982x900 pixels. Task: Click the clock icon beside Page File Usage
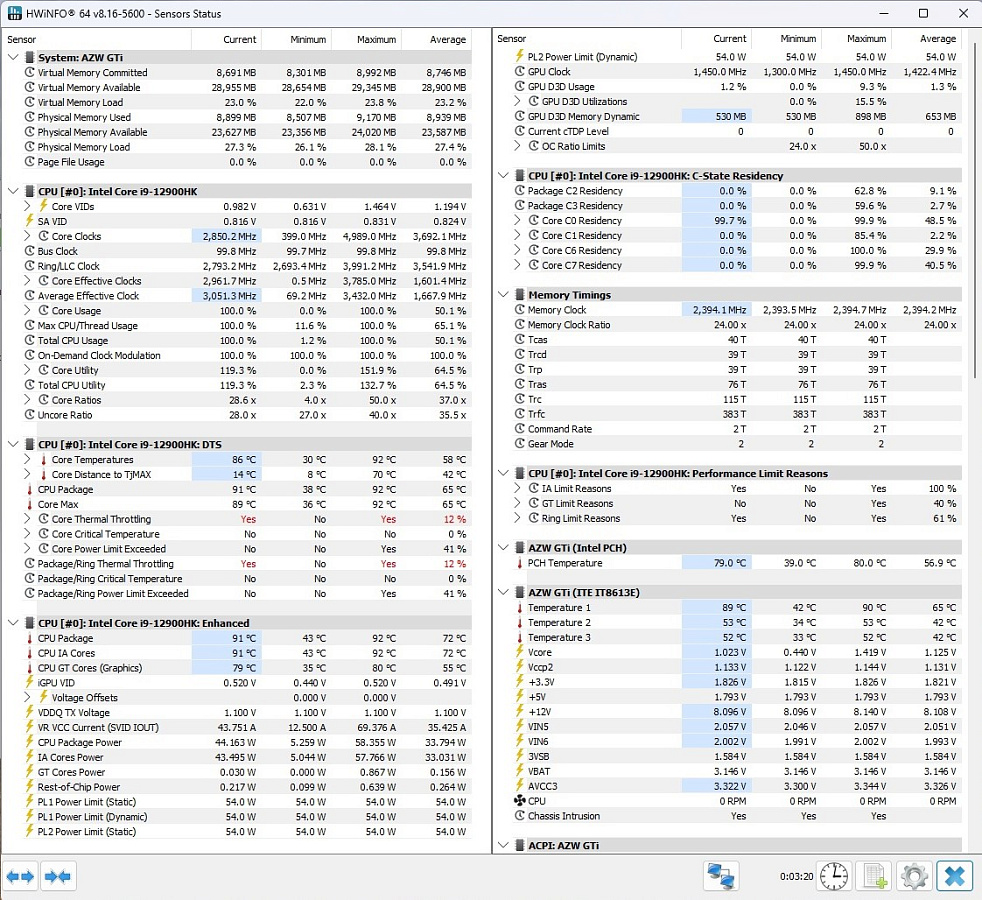(29, 162)
